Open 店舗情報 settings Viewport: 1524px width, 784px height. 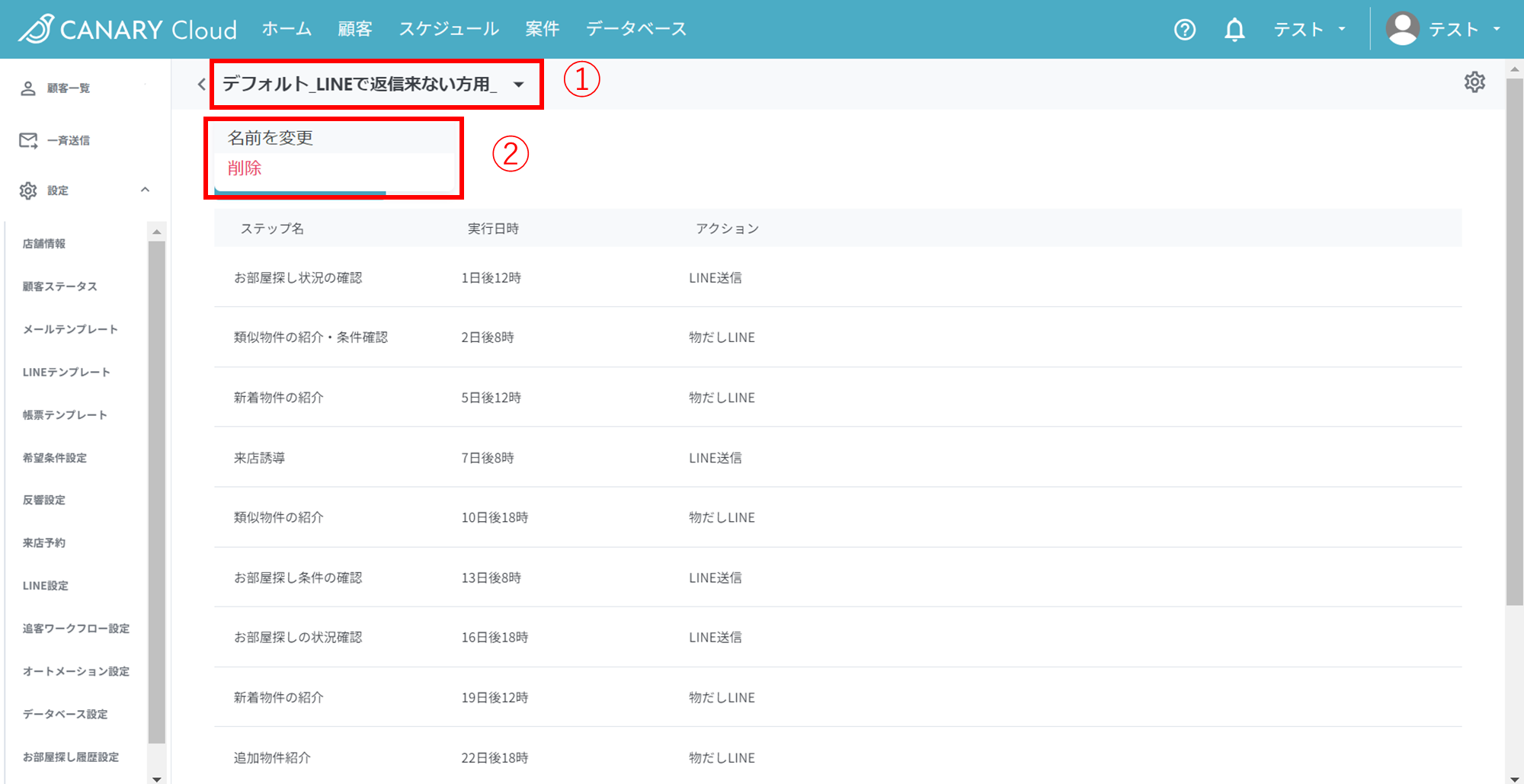[x=44, y=244]
